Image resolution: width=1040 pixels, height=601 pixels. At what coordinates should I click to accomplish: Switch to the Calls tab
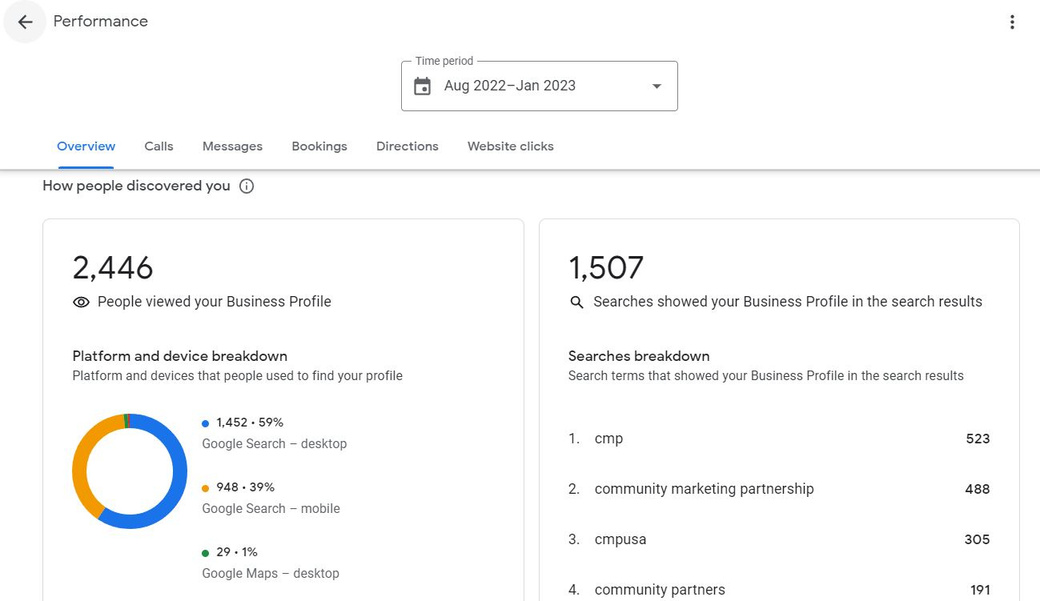tap(158, 146)
